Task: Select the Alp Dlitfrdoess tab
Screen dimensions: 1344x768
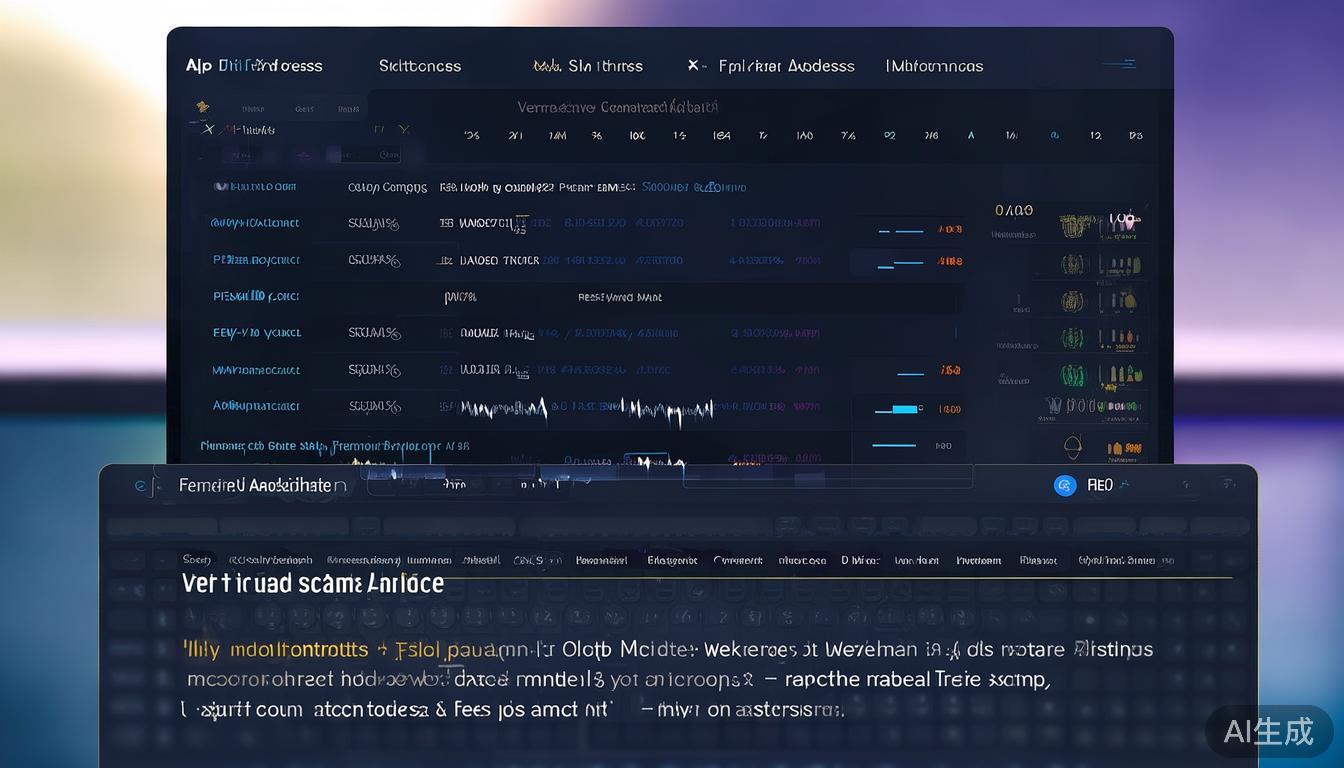Action: (x=254, y=66)
